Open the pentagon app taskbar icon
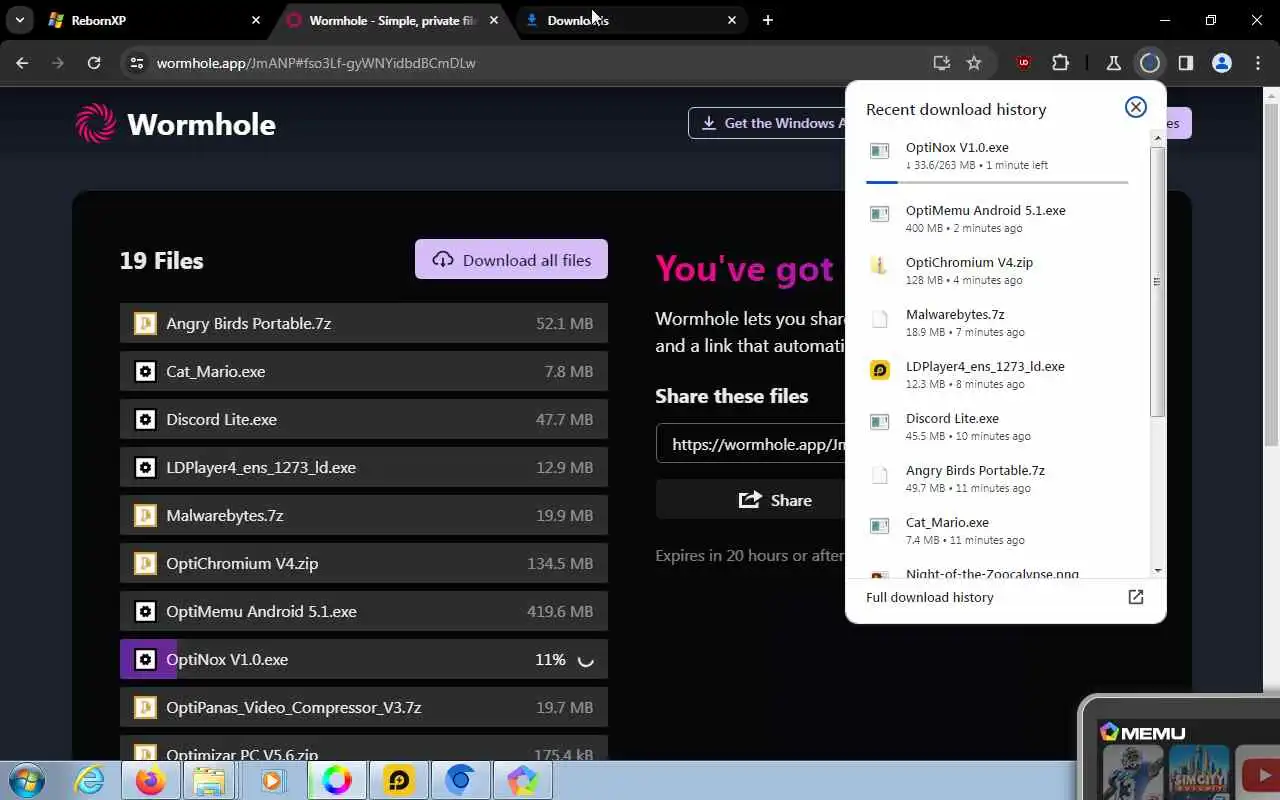Image resolution: width=1280 pixels, height=800 pixels. [x=522, y=780]
